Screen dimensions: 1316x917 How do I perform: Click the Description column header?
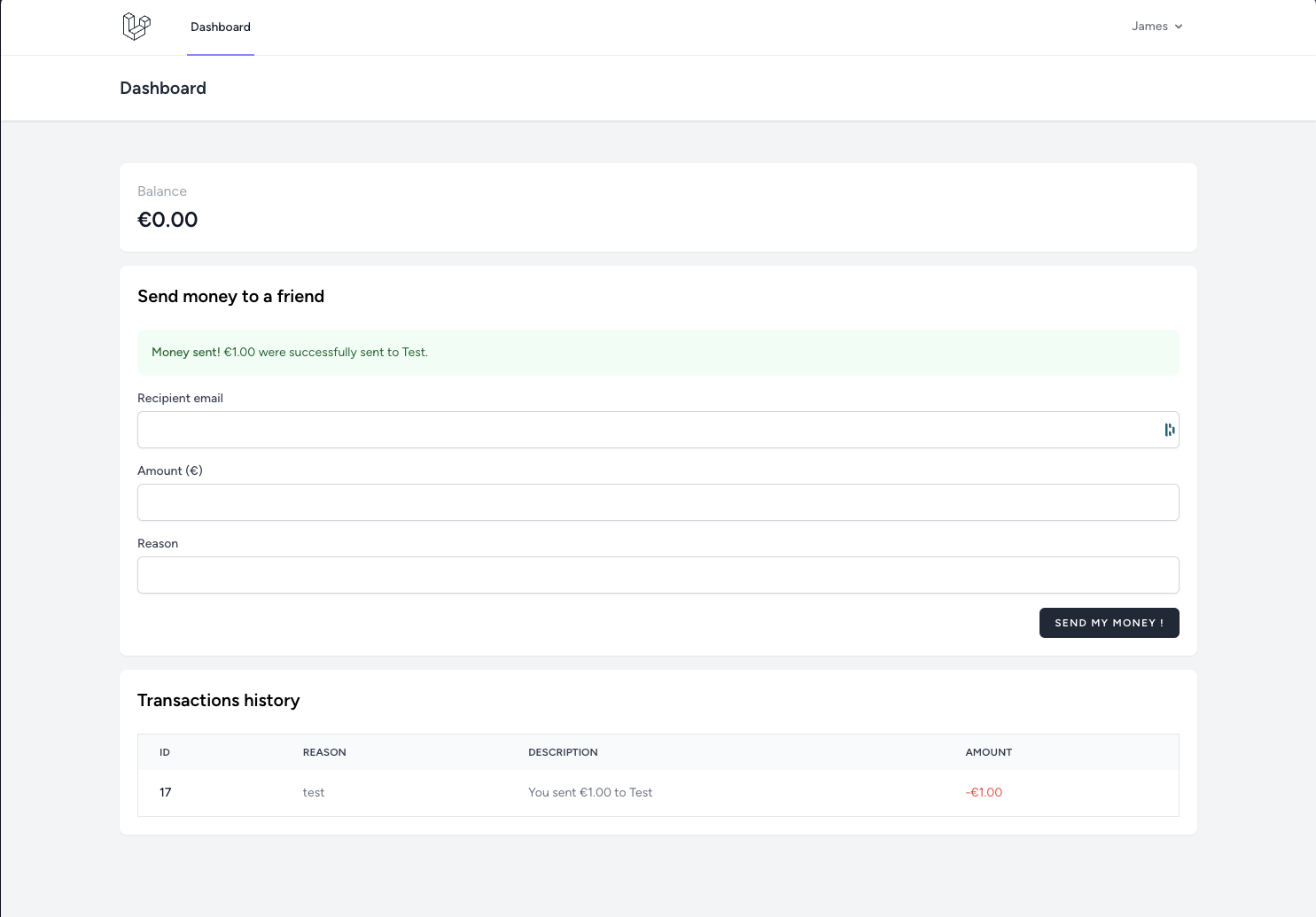pyautogui.click(x=563, y=752)
